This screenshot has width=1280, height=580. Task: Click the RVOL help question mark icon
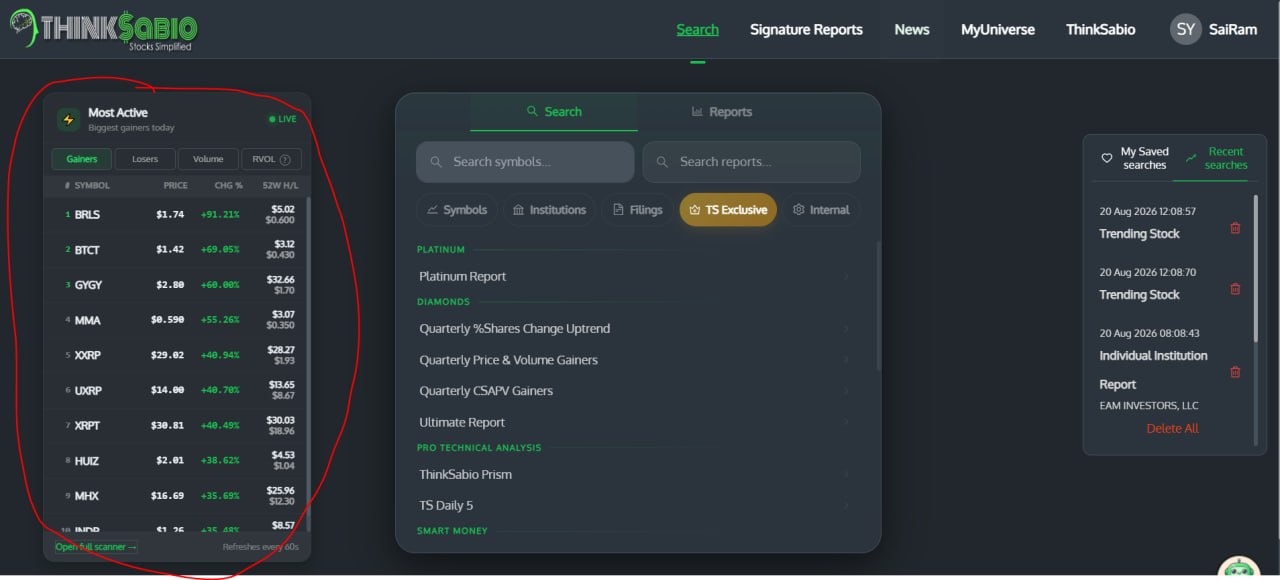pyautogui.click(x=285, y=159)
